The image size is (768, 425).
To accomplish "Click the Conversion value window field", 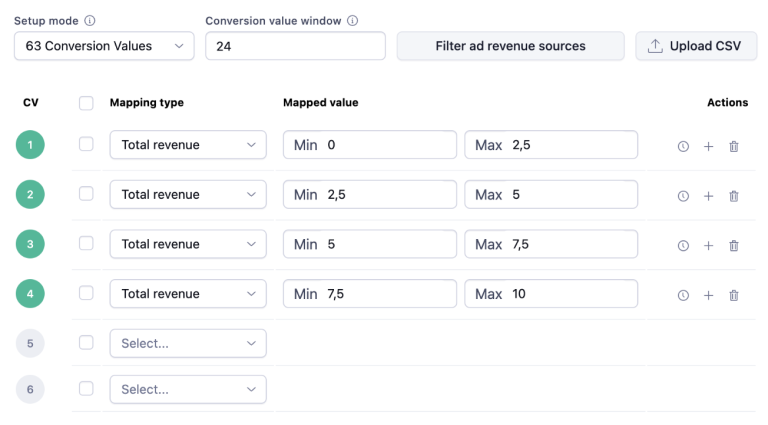I will point(295,46).
